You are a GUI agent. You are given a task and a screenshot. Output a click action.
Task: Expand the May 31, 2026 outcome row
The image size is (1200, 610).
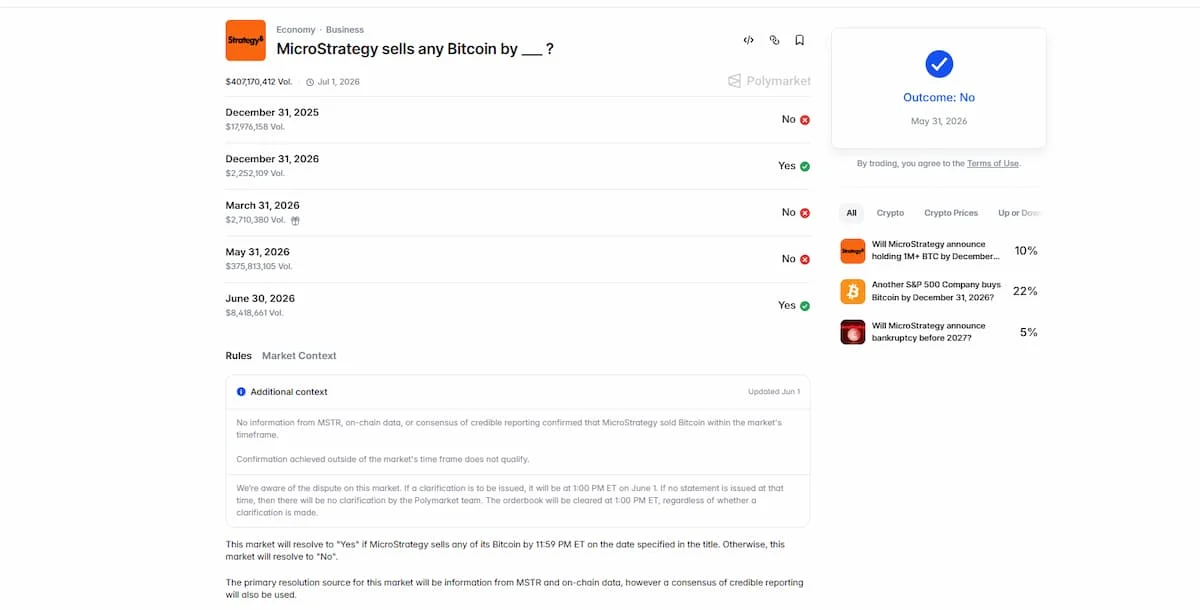coord(518,259)
